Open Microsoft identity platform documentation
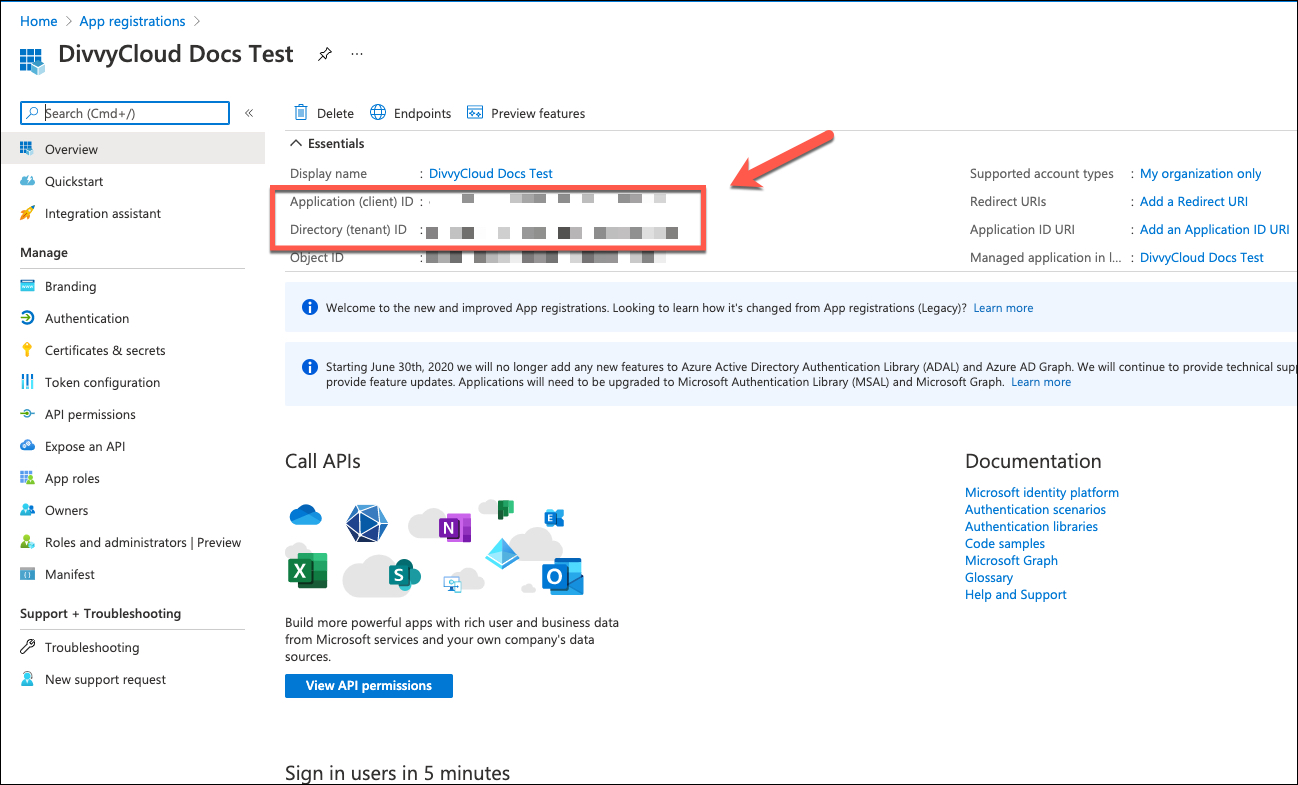 point(1042,492)
